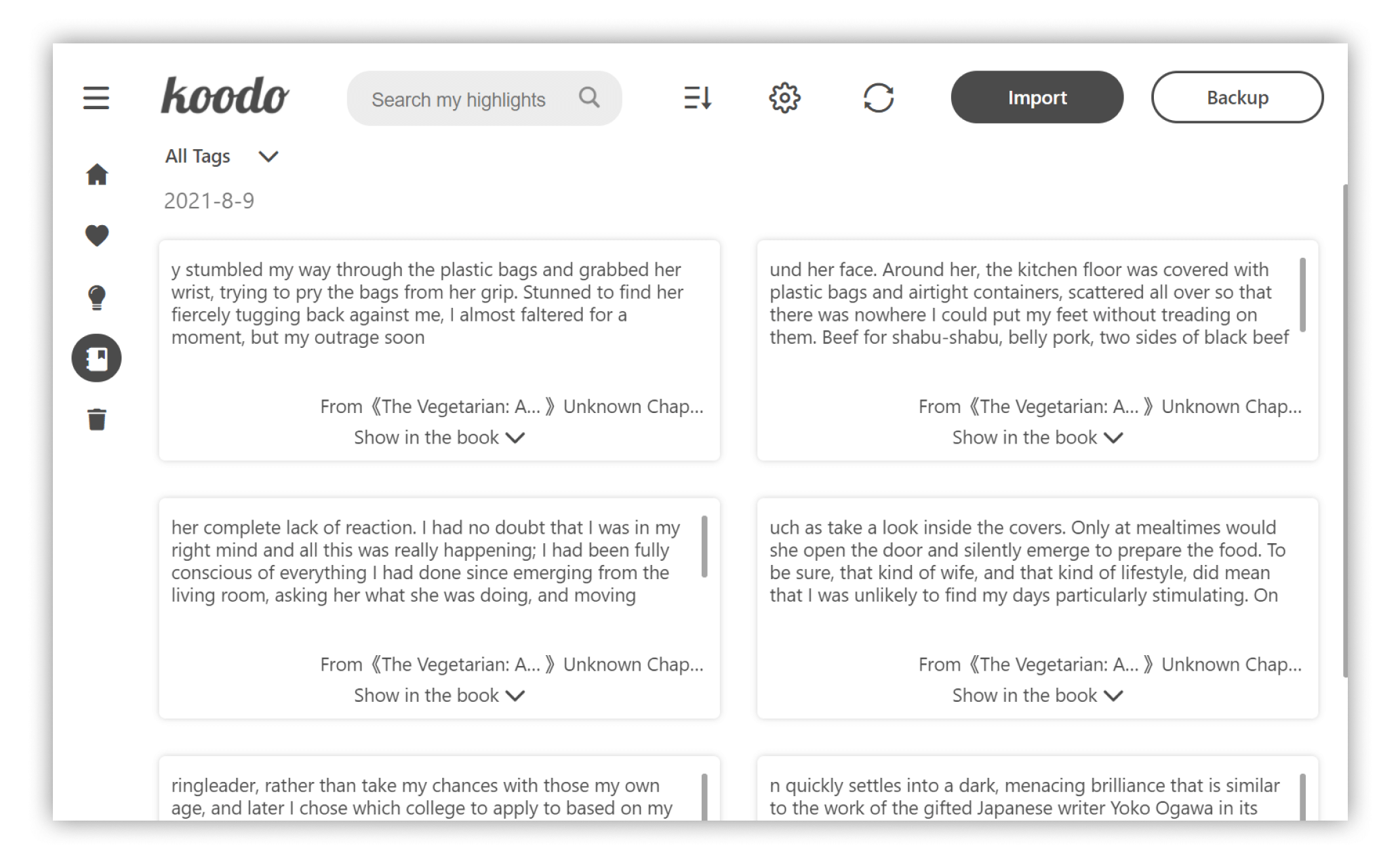The image size is (1400, 864).
Task: Click the sort order icon
Action: [x=697, y=97]
